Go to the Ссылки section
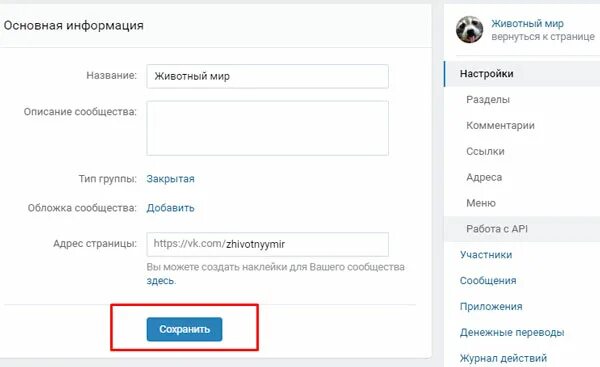The height and width of the screenshot is (367, 600). tap(485, 151)
